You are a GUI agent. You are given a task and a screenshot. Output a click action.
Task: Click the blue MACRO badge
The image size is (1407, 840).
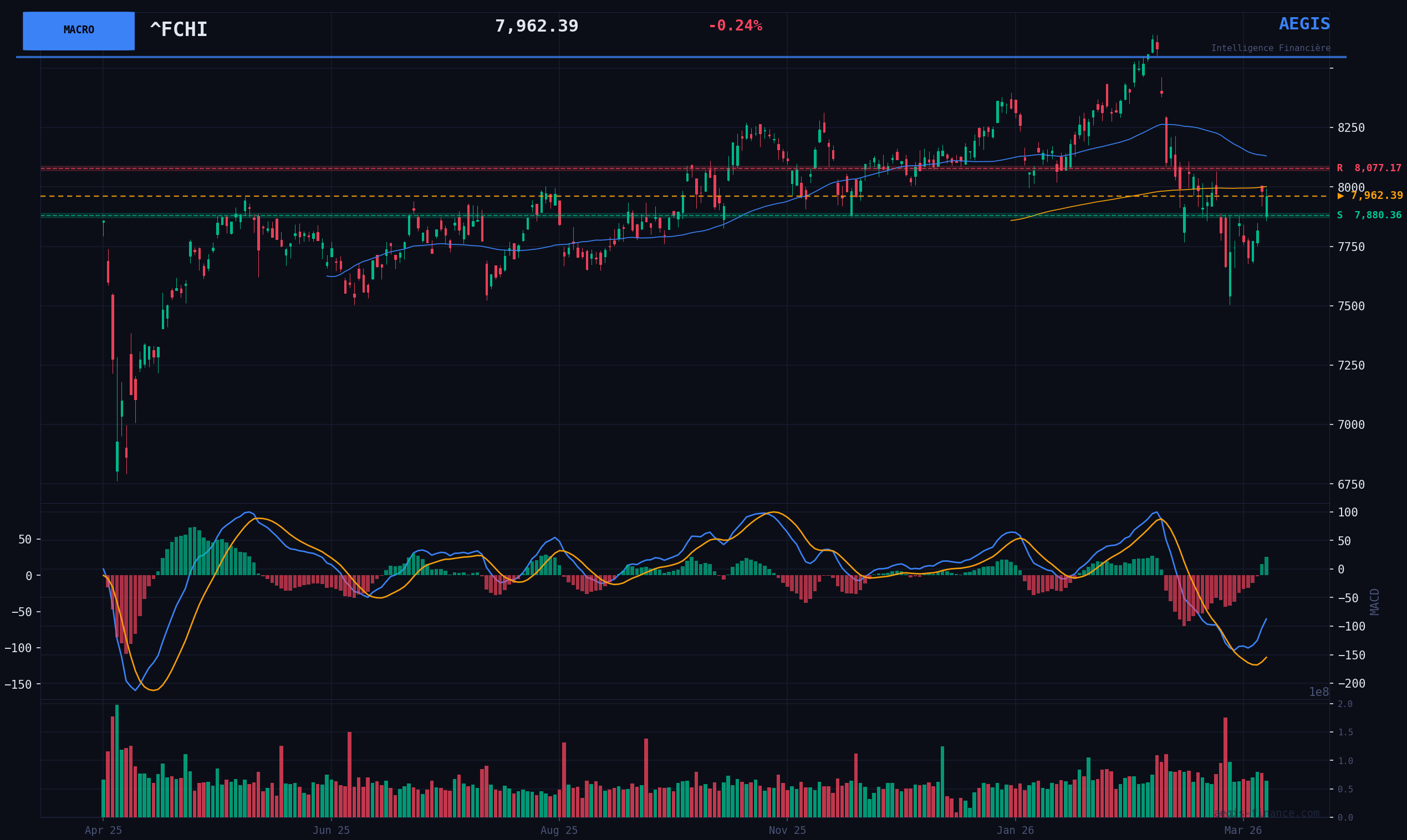79,30
